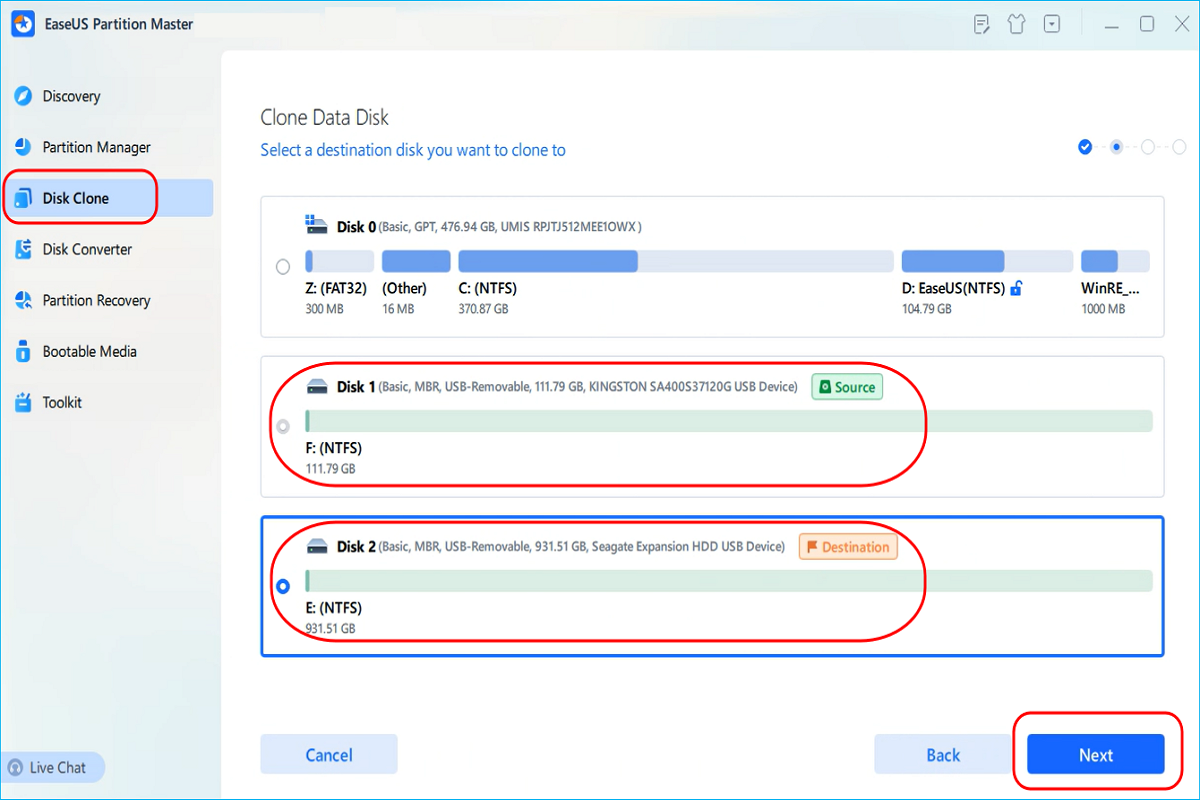Click the current second step dot
The image size is (1200, 800).
coord(1116,147)
